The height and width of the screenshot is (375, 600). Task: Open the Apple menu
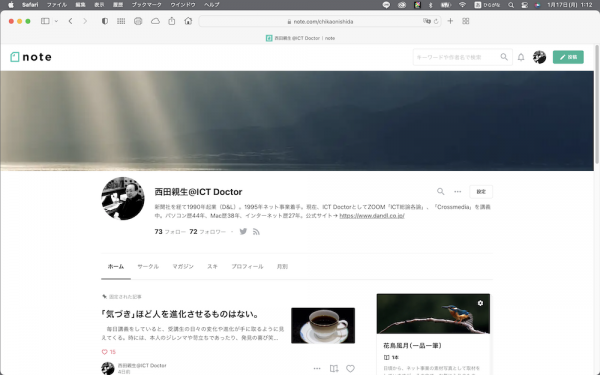11,5
